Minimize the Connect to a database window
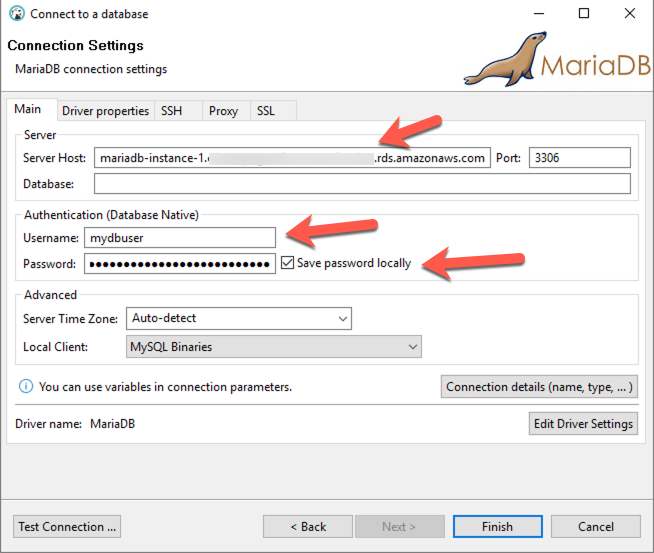 [x=539, y=14]
